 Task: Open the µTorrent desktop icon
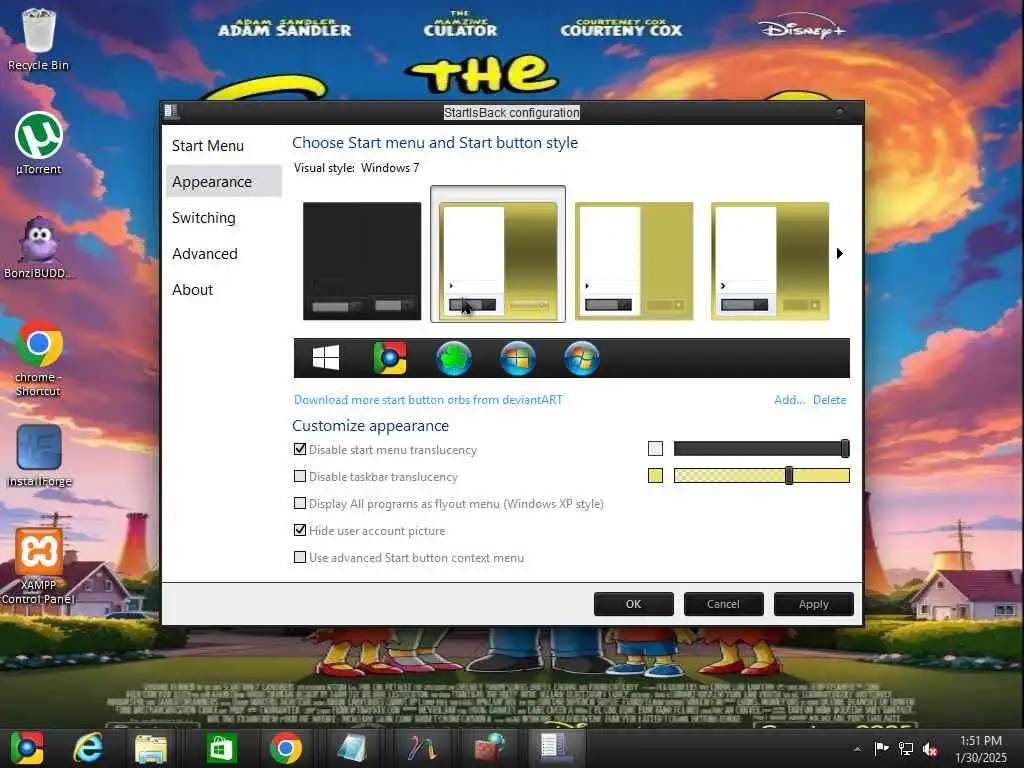coord(39,144)
